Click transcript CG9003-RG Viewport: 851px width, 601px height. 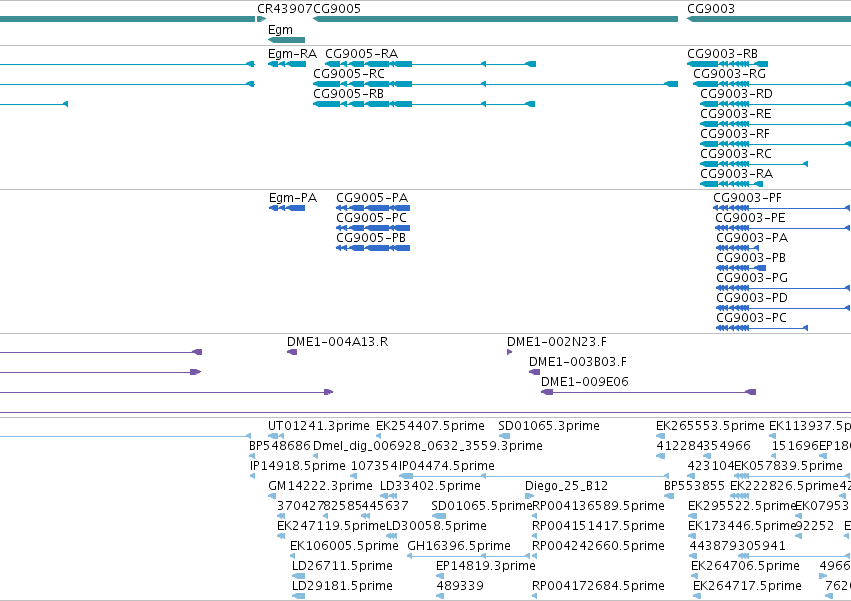coord(772,84)
